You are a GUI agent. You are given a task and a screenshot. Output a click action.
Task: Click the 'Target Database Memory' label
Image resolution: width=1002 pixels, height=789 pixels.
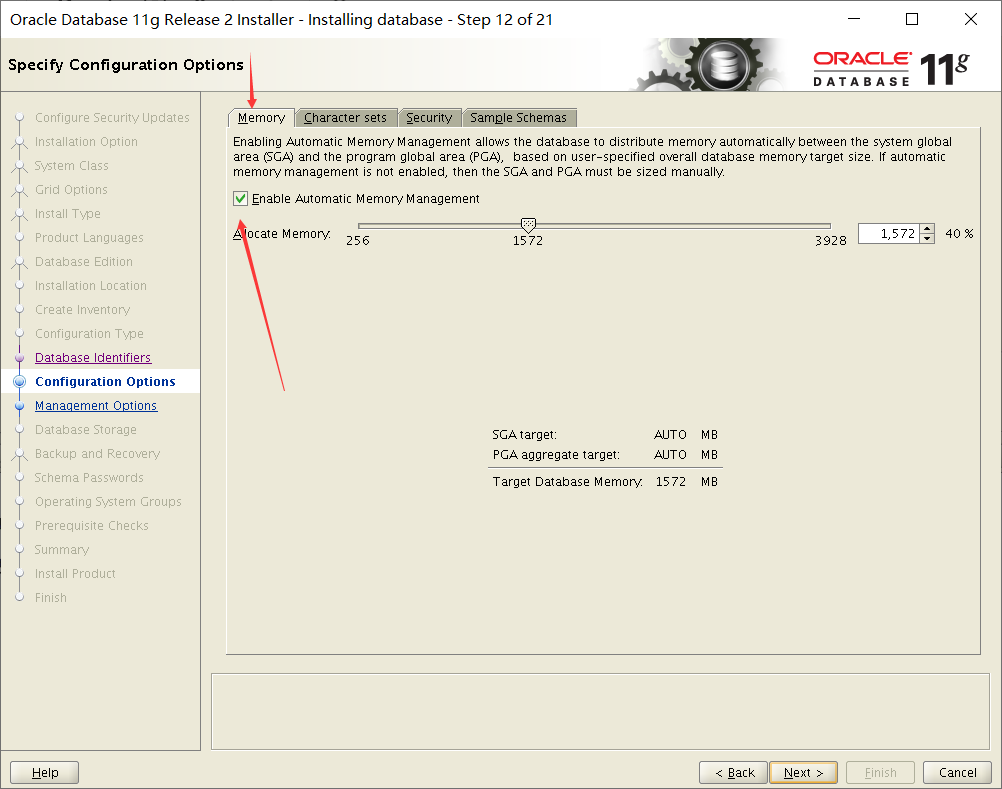point(567,482)
